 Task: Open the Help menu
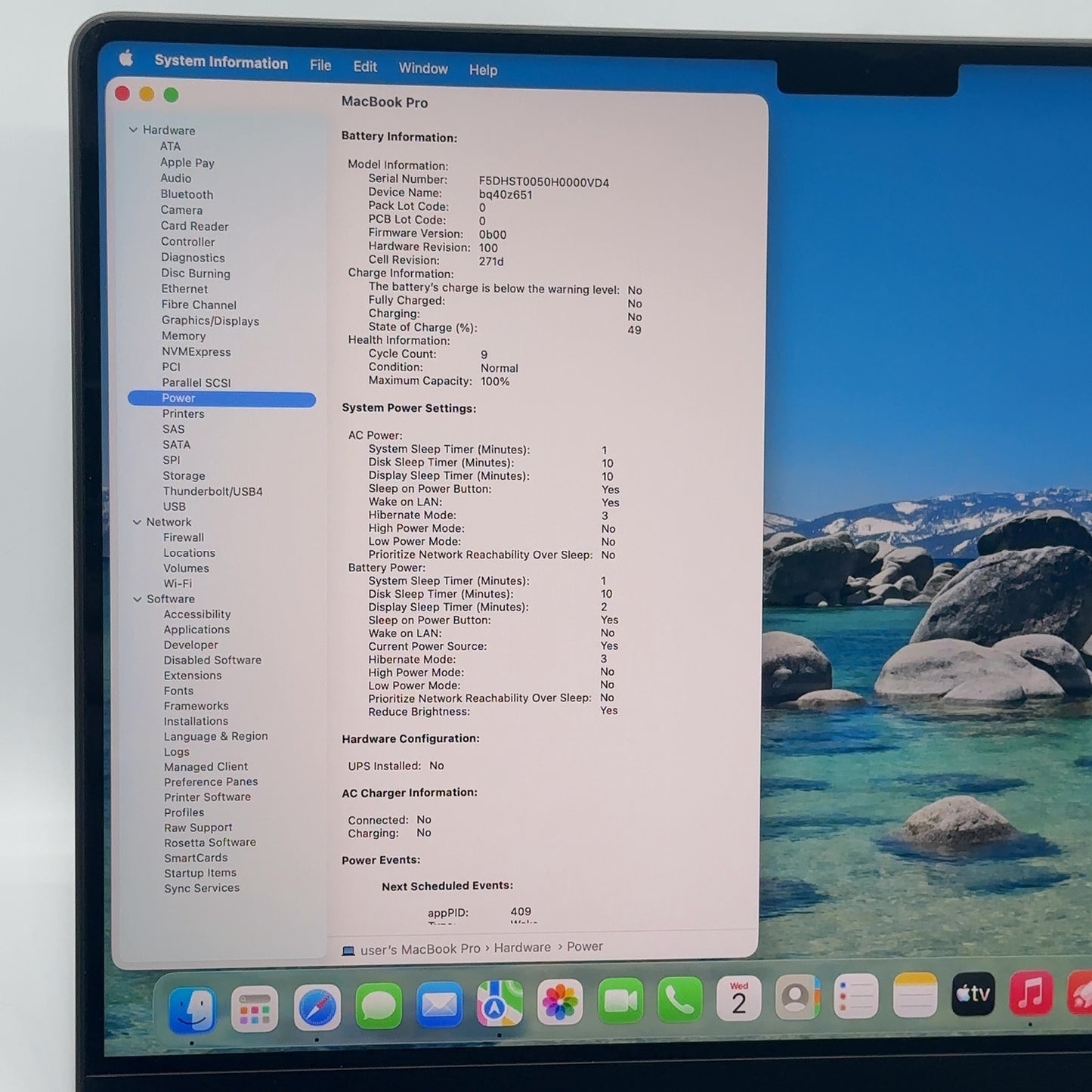click(x=483, y=70)
